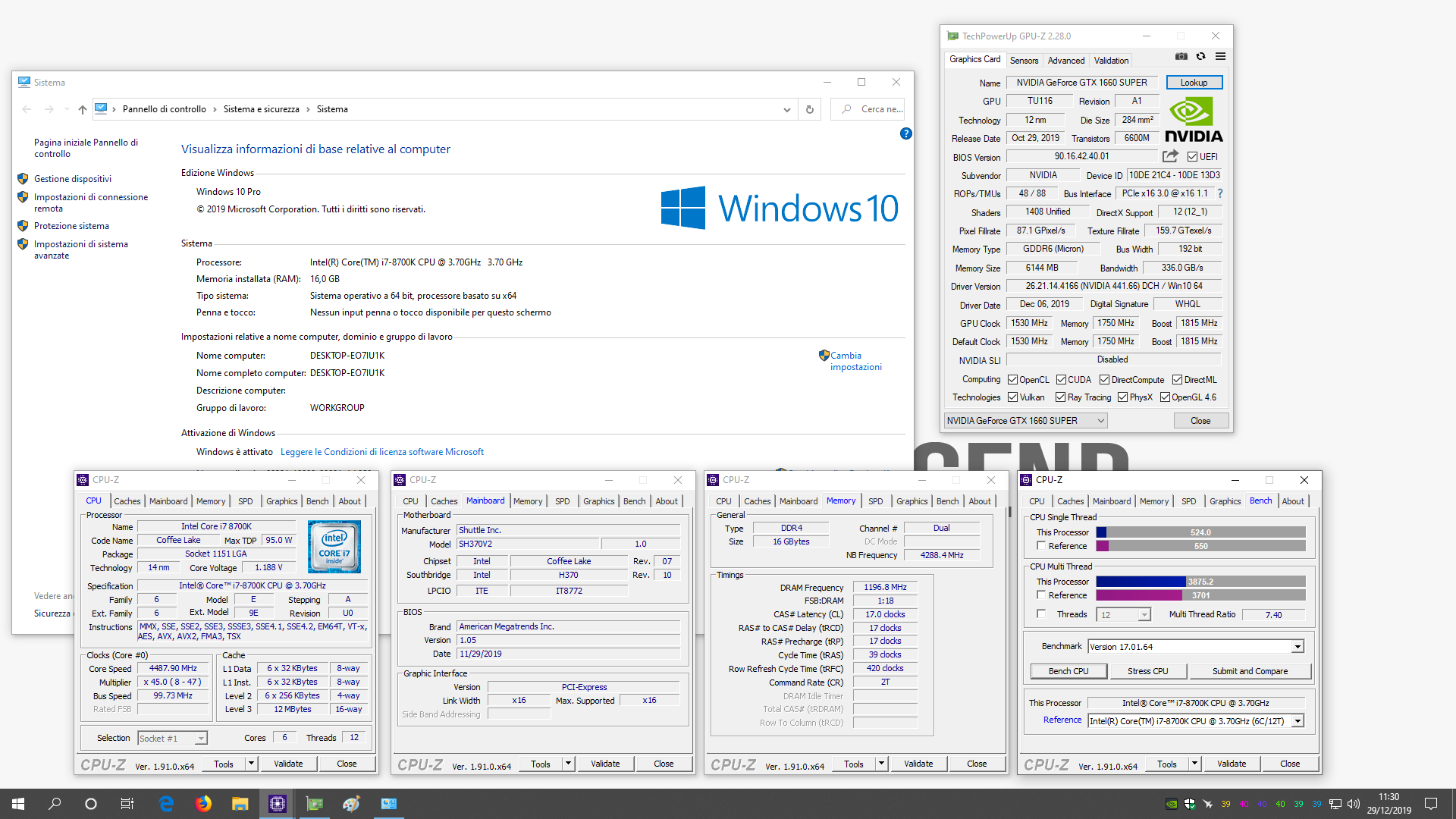Image resolution: width=1456 pixels, height=819 pixels.
Task: Go up one level in Sistema window
Action: pyautogui.click(x=83, y=109)
